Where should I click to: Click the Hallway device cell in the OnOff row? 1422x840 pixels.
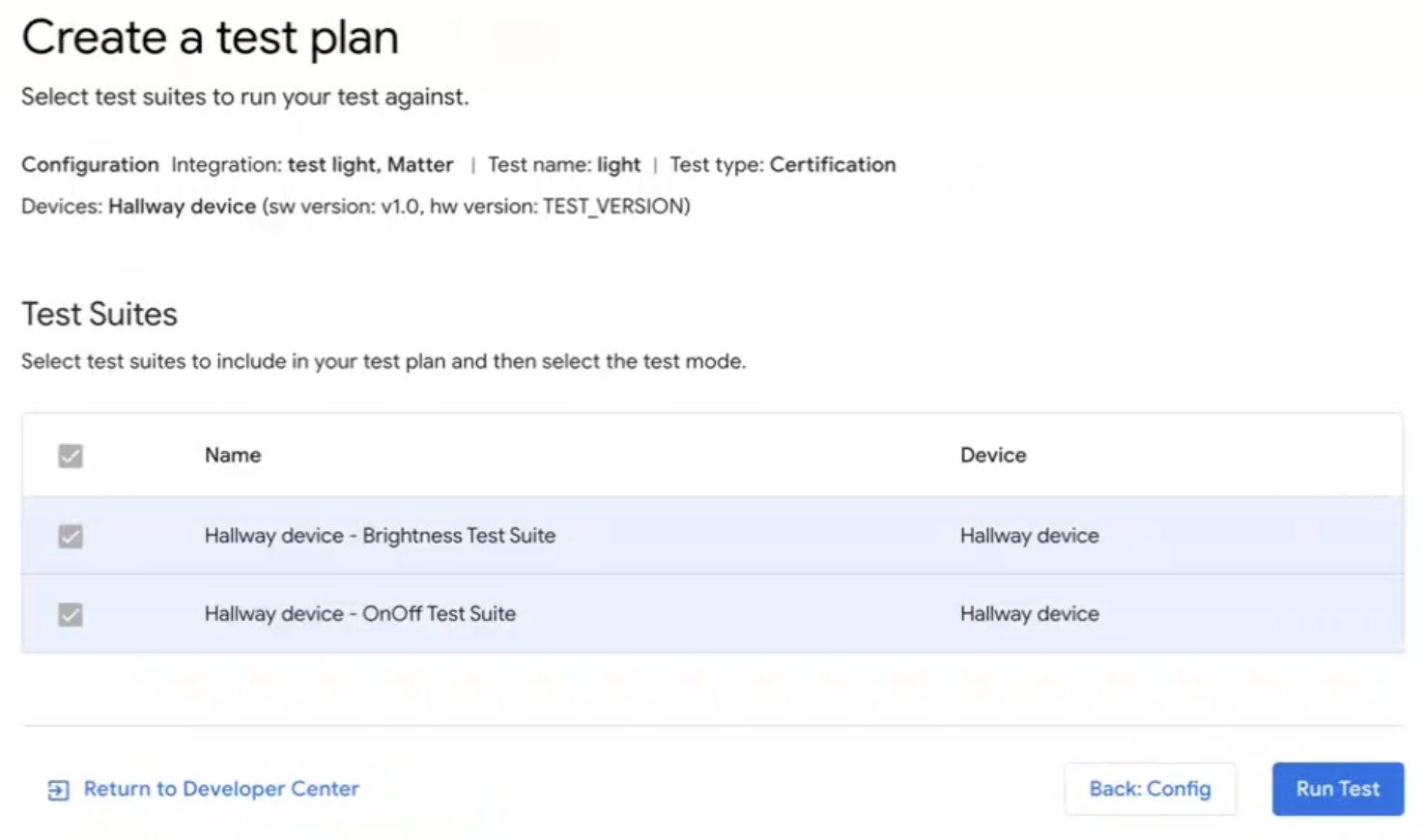point(1029,614)
